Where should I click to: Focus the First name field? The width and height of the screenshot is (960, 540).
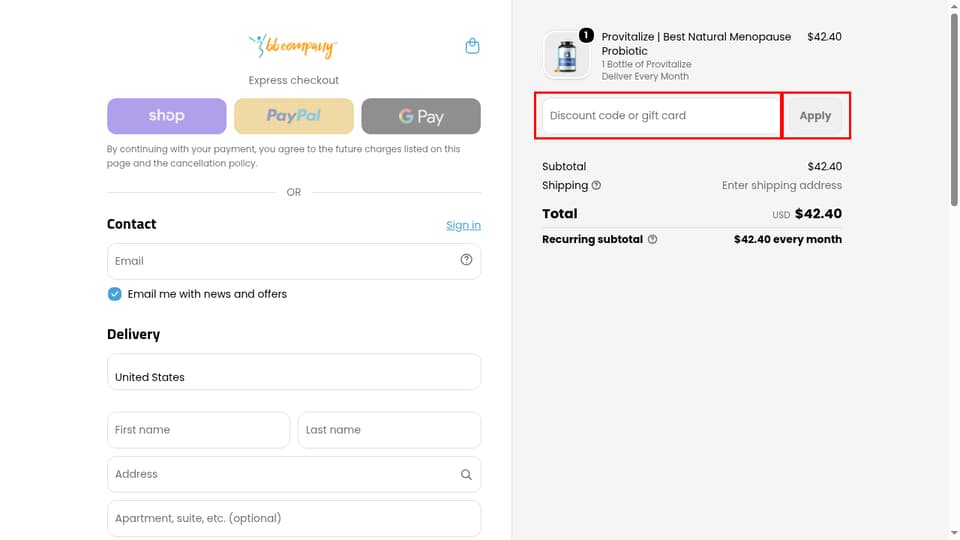pos(198,430)
